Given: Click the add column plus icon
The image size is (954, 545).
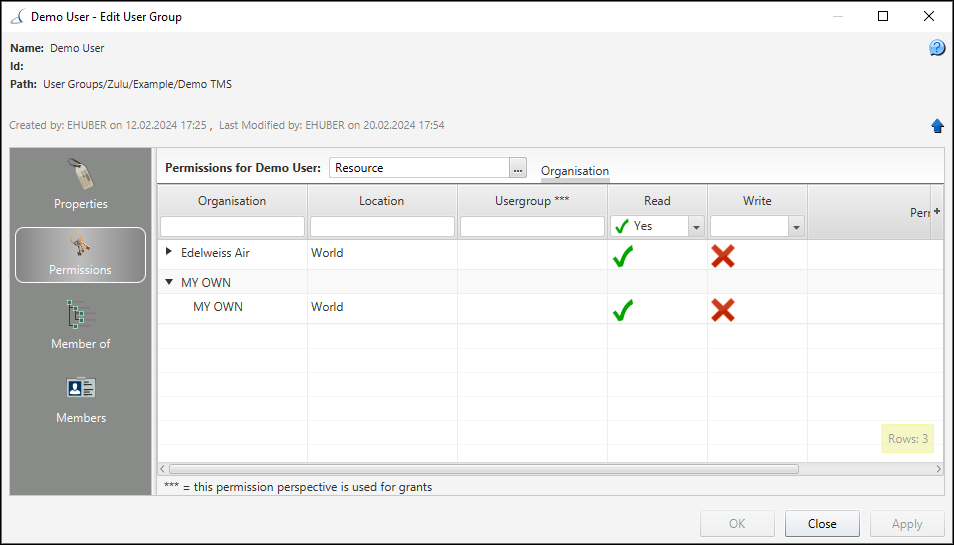Looking at the screenshot, I should pos(936,212).
